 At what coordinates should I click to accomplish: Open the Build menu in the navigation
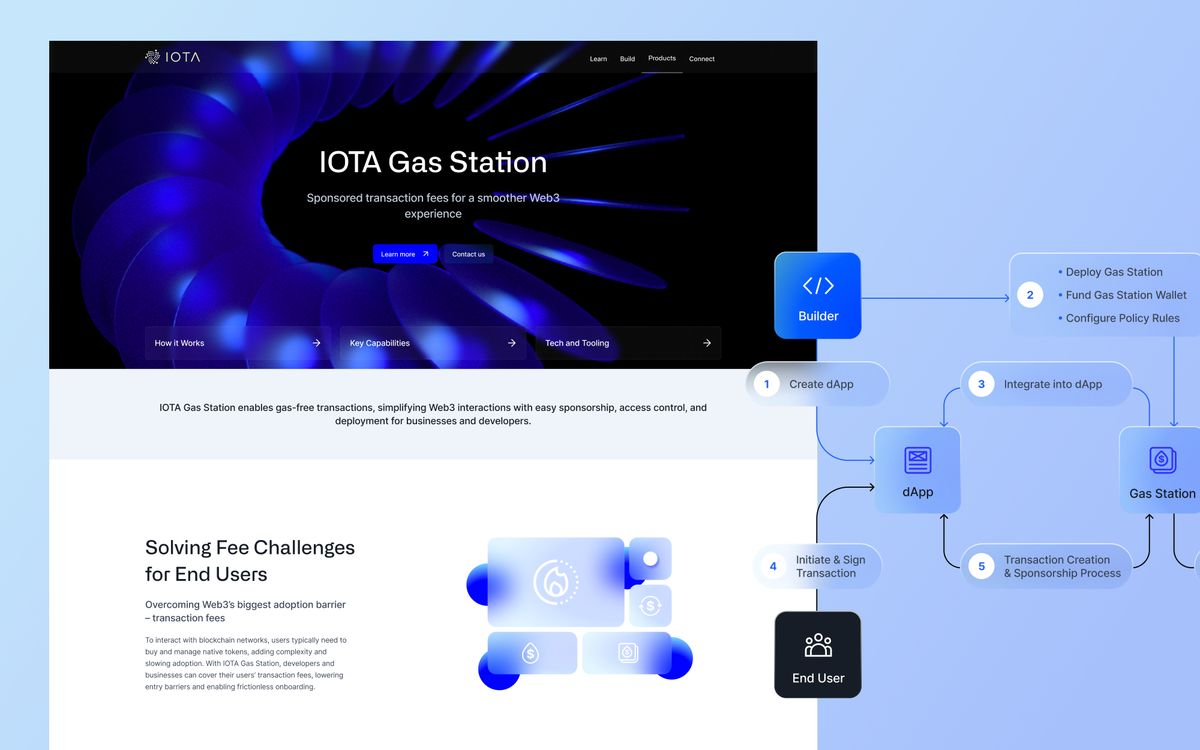(x=627, y=59)
